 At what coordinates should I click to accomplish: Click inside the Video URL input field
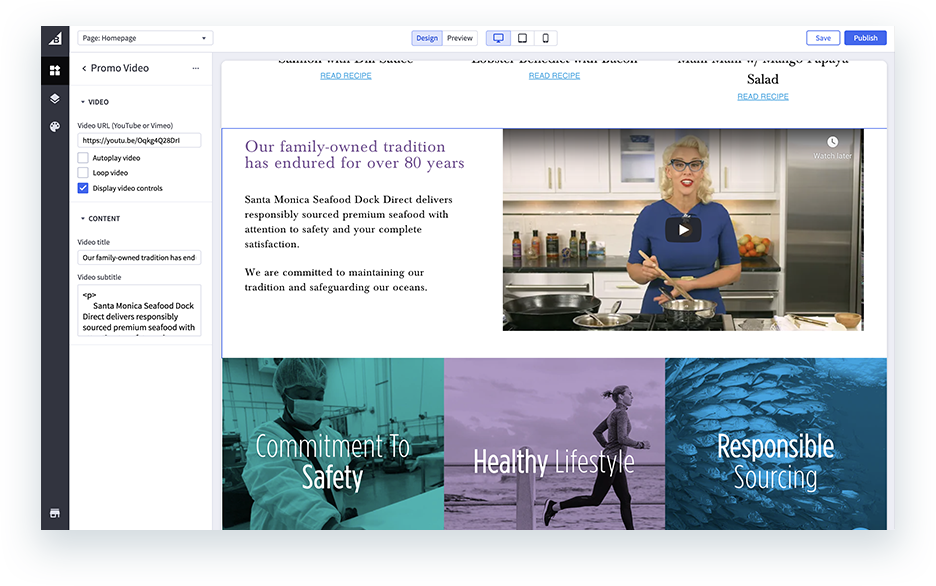[139, 139]
